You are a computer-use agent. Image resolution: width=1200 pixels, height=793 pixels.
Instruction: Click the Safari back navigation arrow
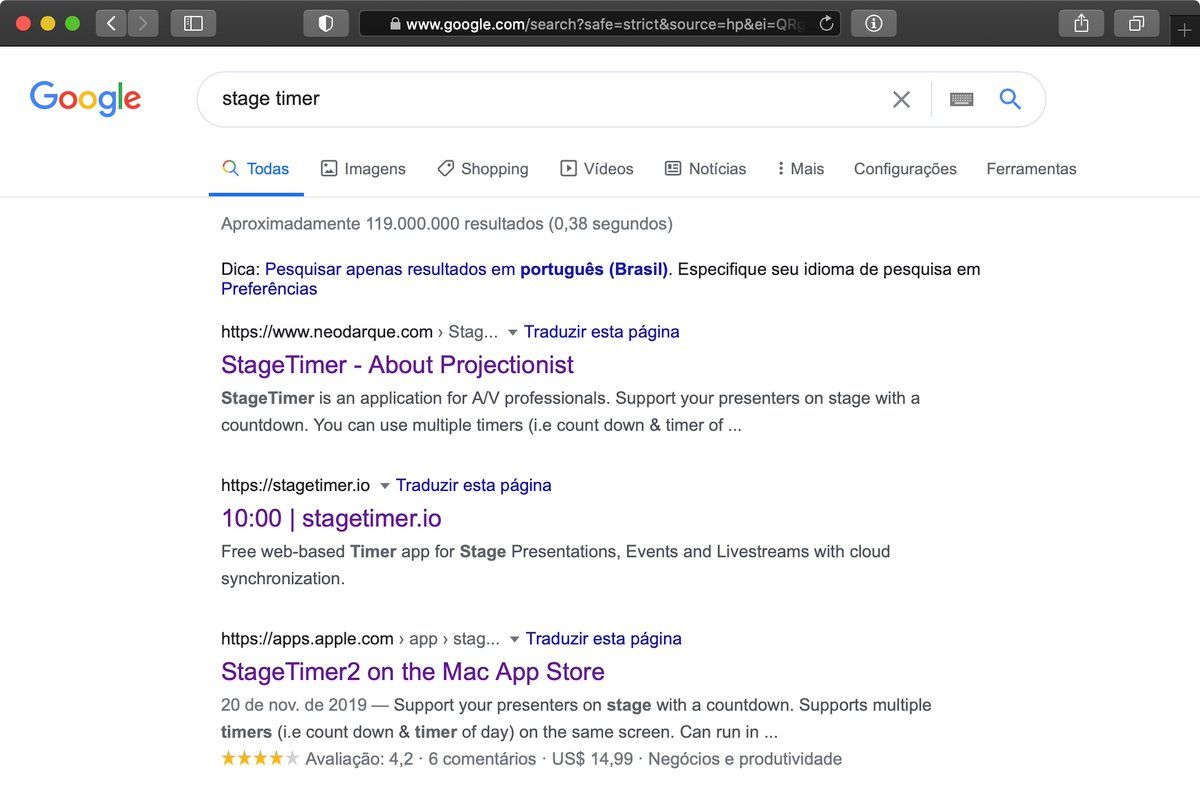coord(111,23)
